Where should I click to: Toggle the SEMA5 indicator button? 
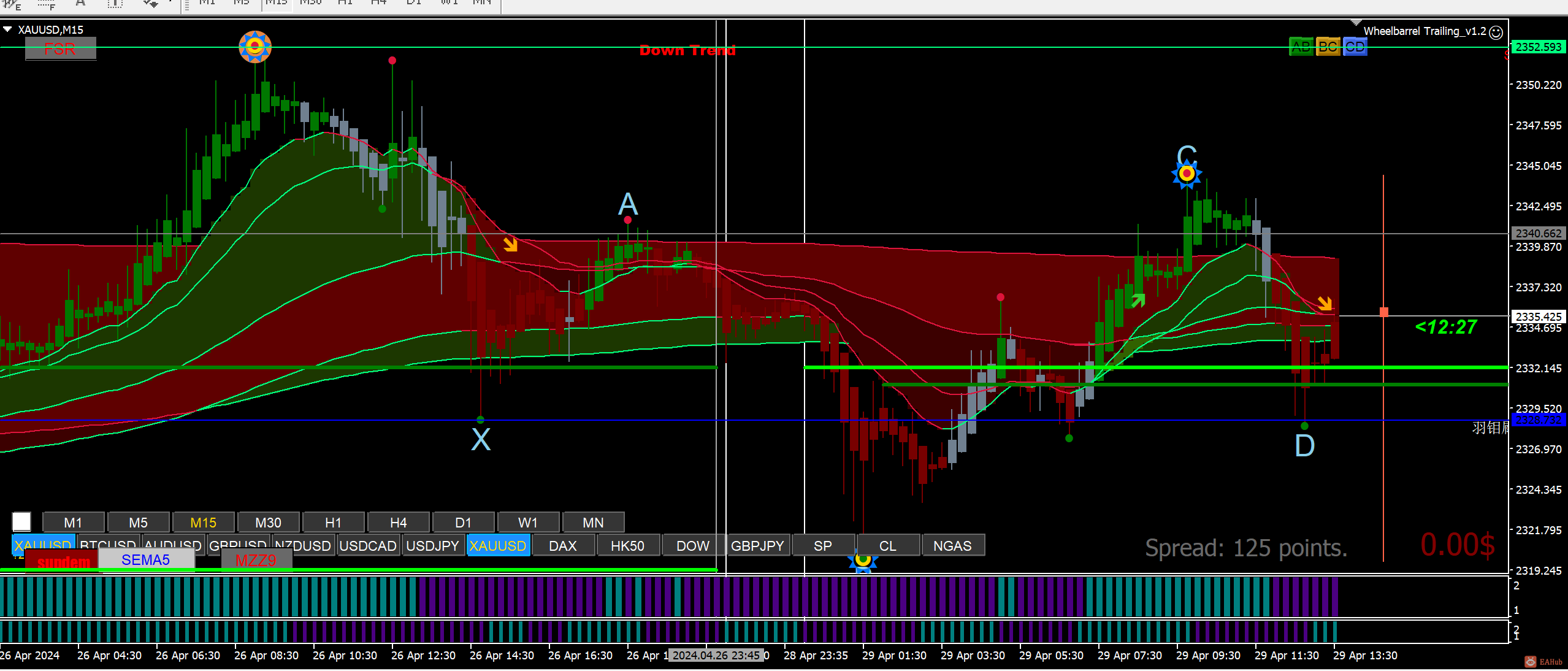[146, 559]
